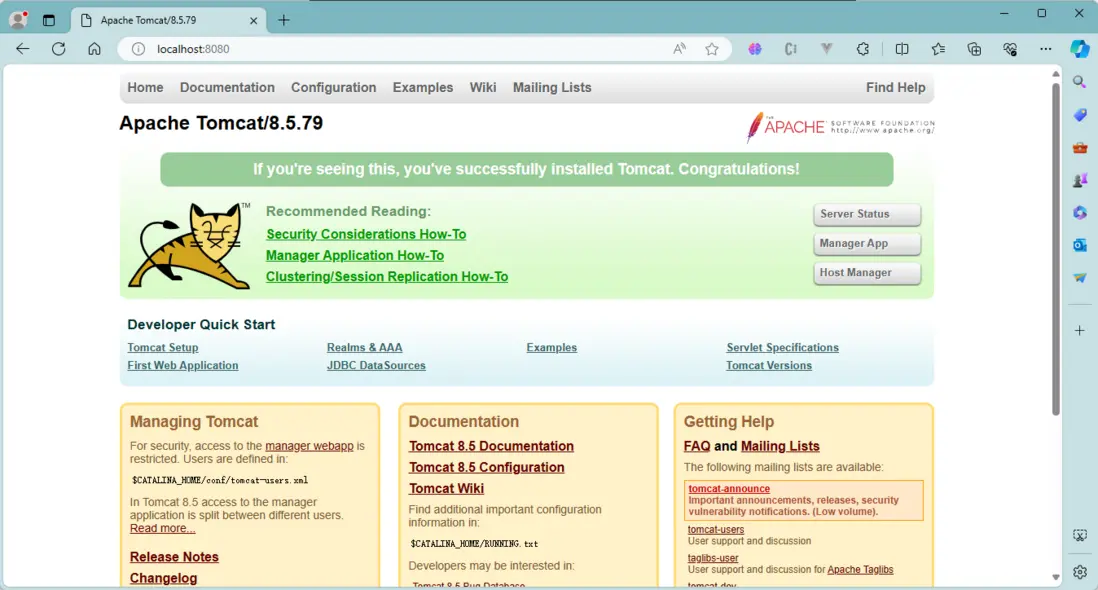Open Clustering/Session Replication How-To link
This screenshot has width=1098, height=590.
pyautogui.click(x=387, y=276)
